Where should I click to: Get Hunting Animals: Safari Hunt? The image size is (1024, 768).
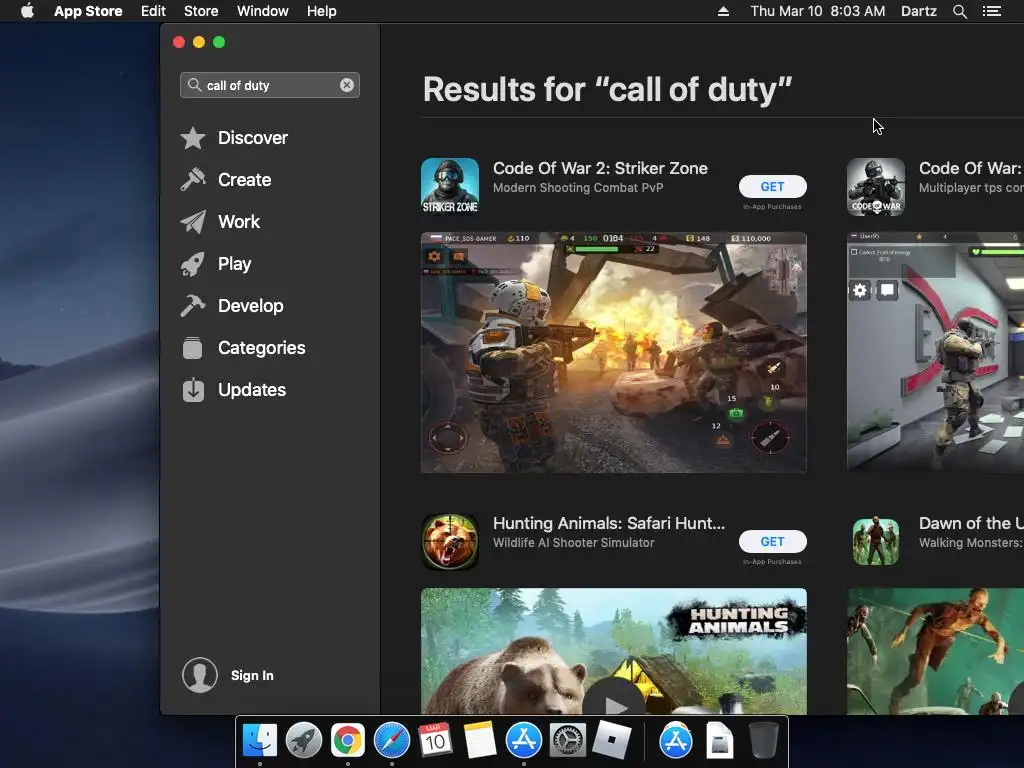coord(773,541)
